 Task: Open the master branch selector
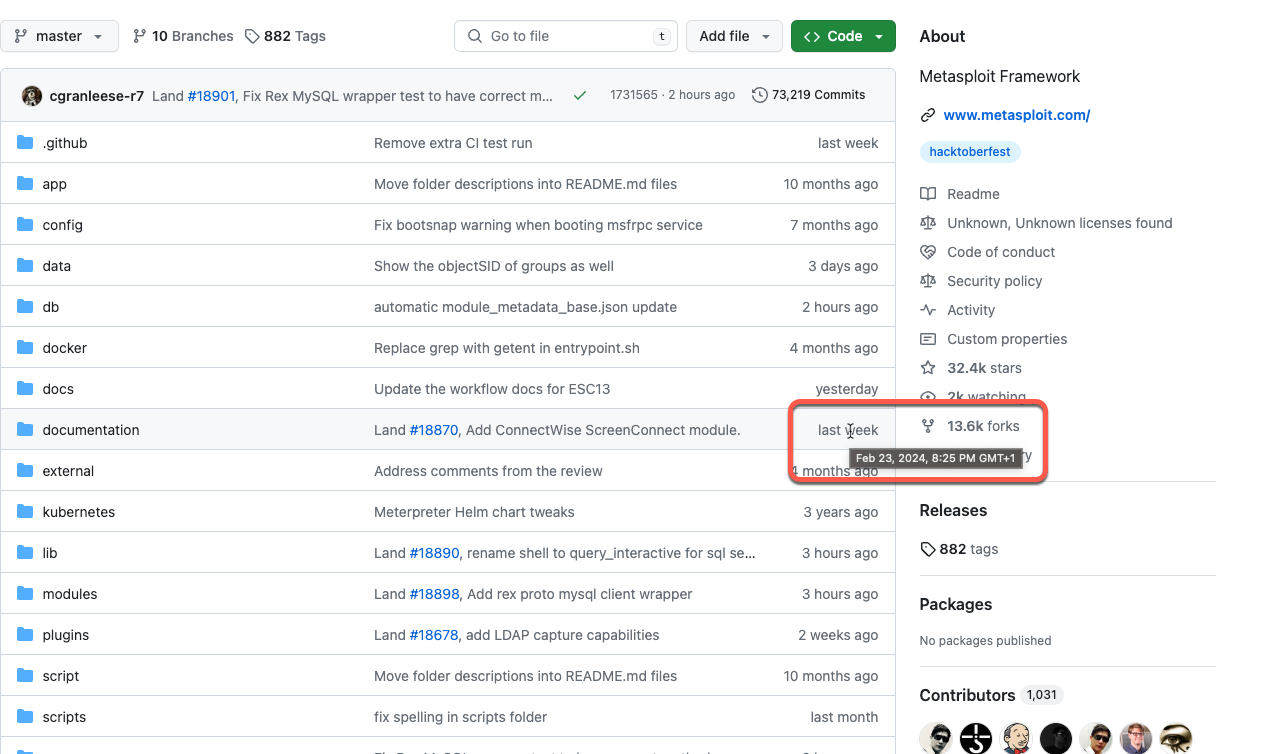point(59,35)
